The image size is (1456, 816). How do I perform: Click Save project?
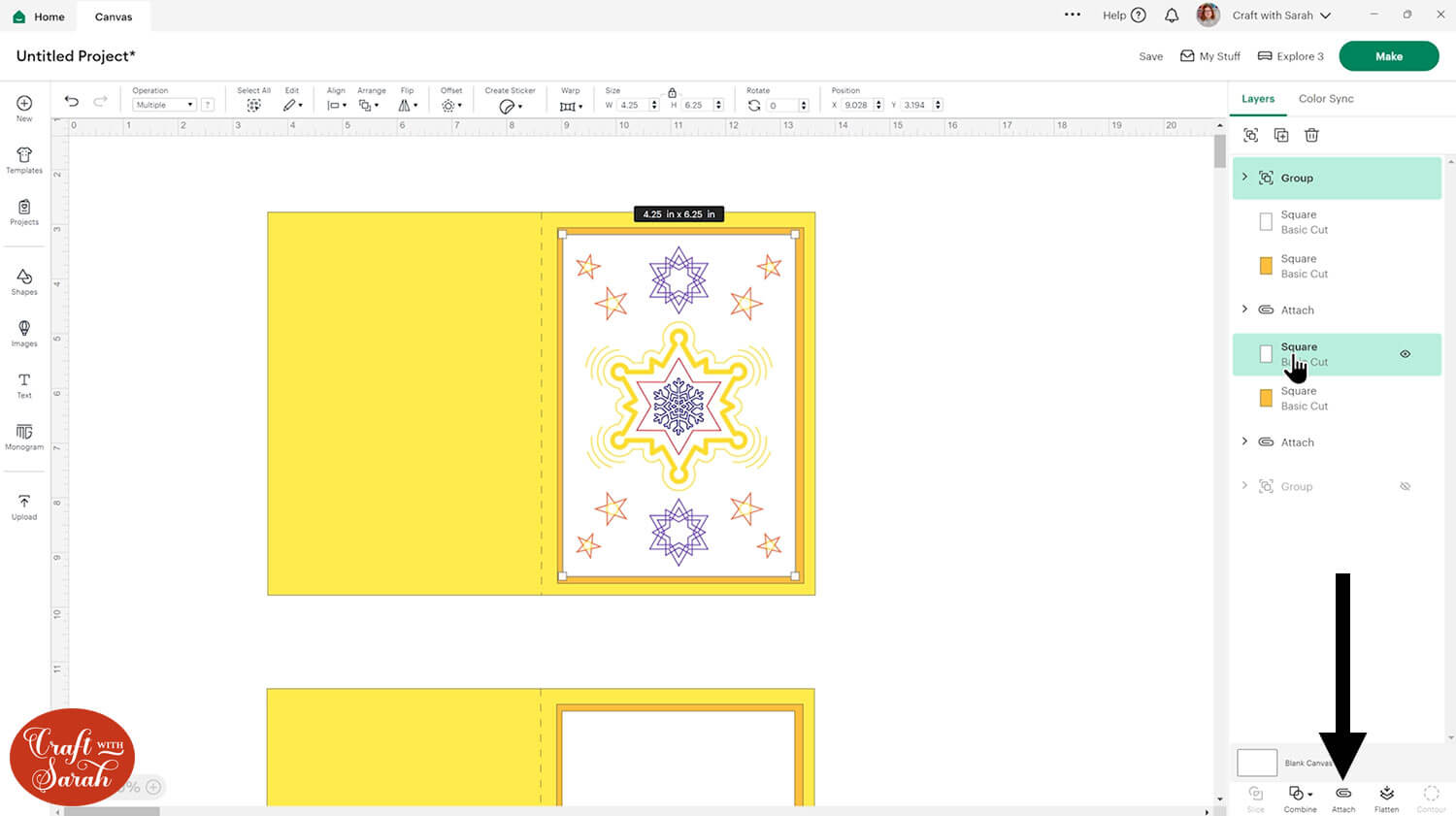pos(1150,56)
